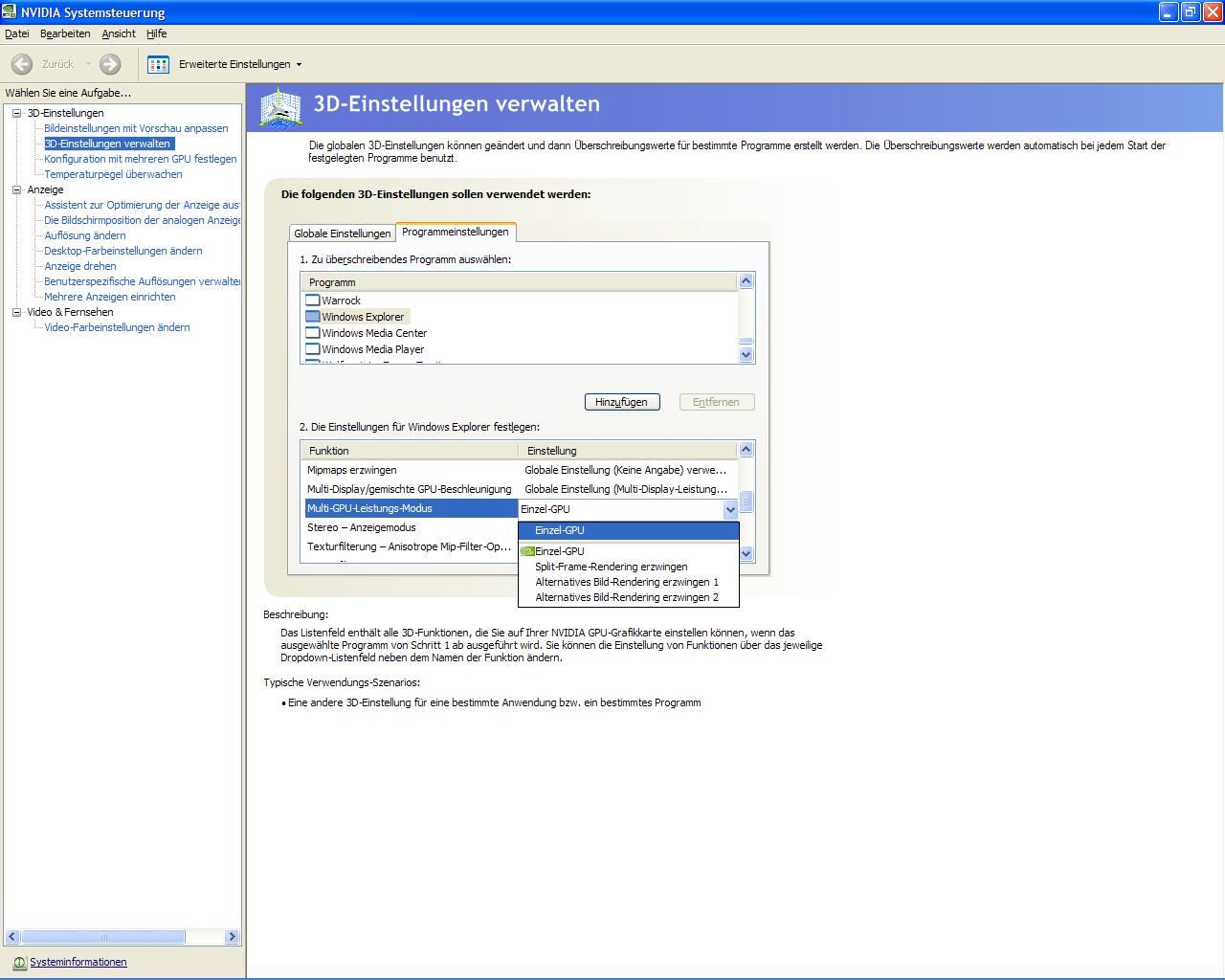Open the Multi-GPU-Leistungs-Modus dropdown arrow
This screenshot has width=1225, height=980.
(x=730, y=509)
